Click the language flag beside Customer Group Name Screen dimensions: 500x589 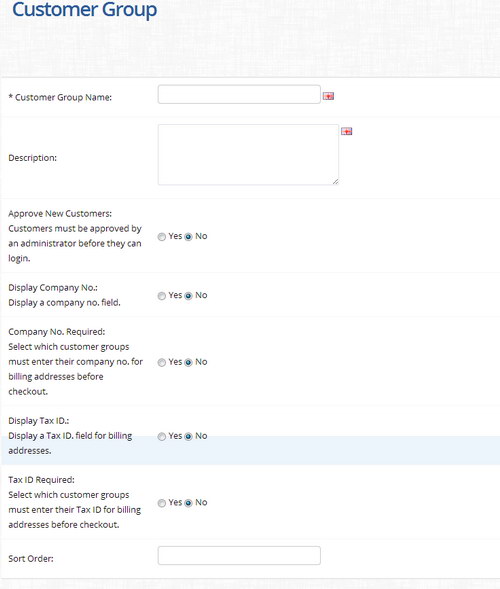[328, 97]
